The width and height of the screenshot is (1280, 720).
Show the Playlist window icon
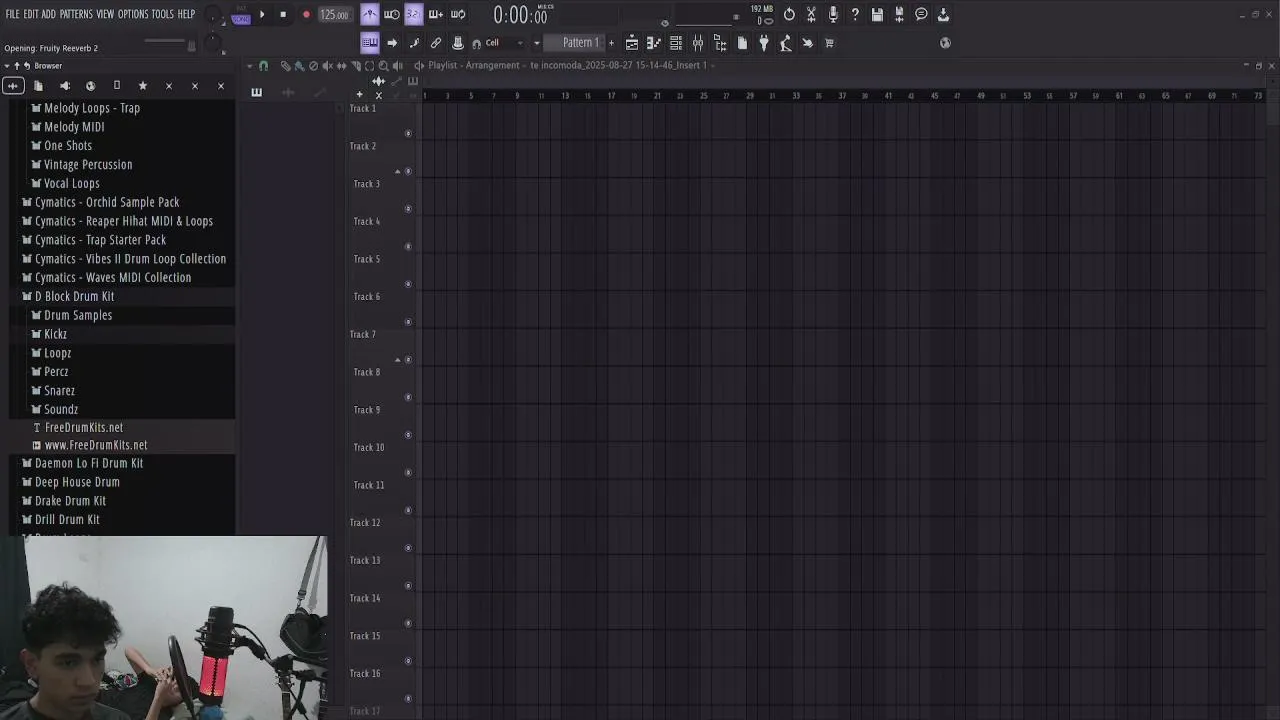click(x=632, y=43)
